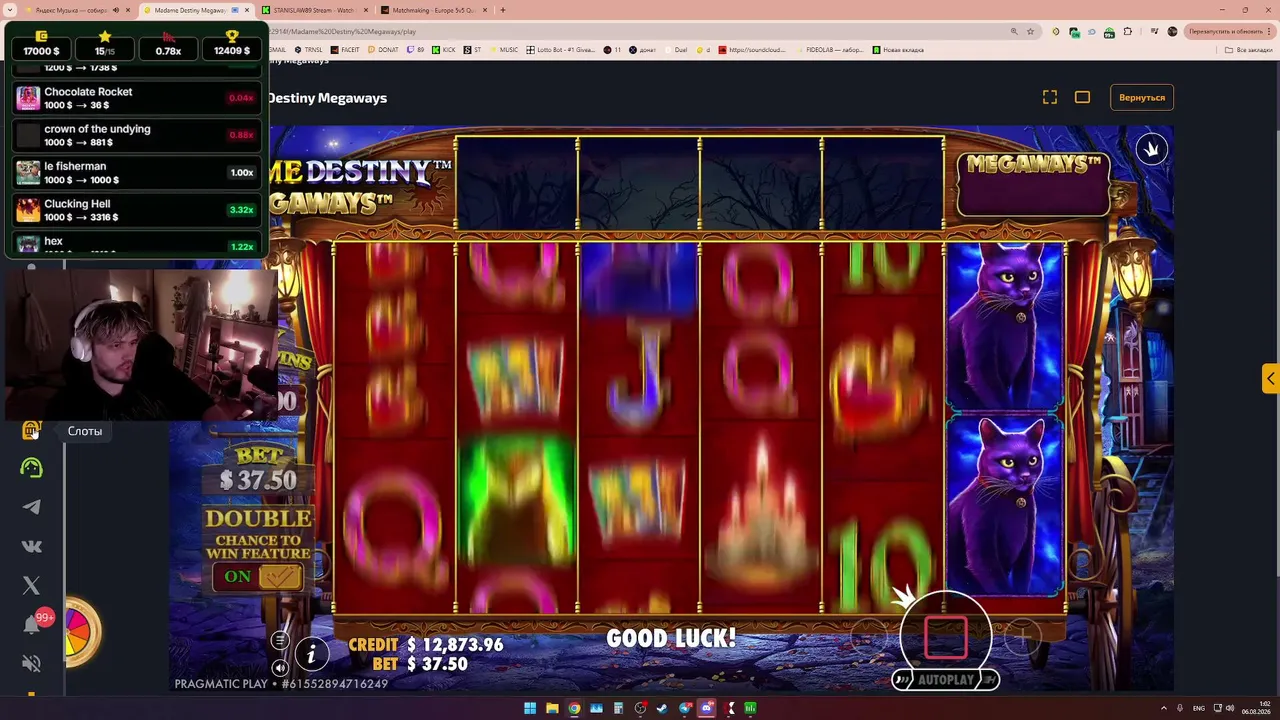Bookmark this page with star icon

[x=1030, y=31]
